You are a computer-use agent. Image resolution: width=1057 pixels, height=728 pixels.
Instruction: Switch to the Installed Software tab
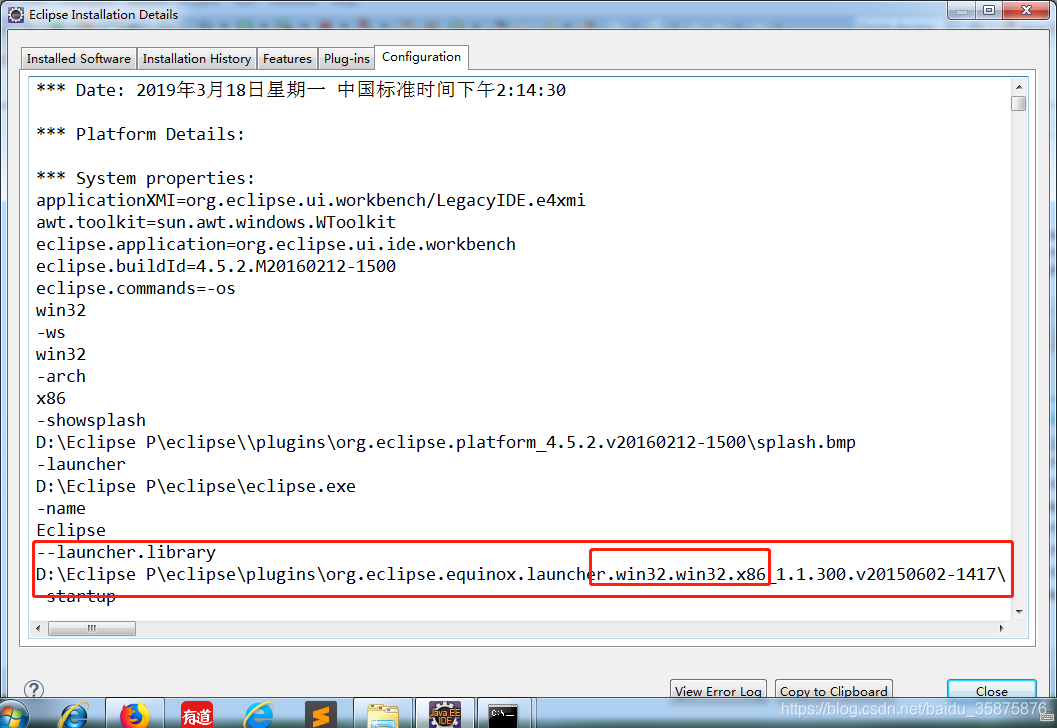79,59
